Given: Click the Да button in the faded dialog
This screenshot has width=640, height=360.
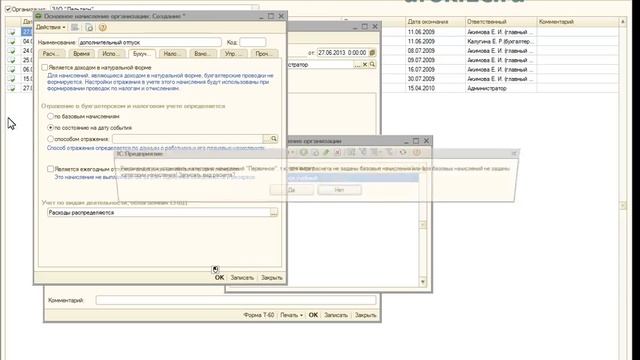Looking at the screenshot, I should click(292, 190).
